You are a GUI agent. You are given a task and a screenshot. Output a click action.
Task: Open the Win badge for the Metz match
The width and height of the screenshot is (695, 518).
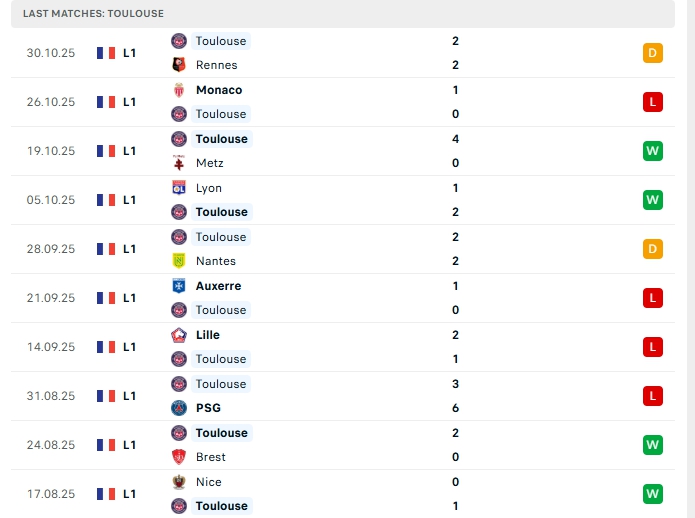pyautogui.click(x=653, y=151)
